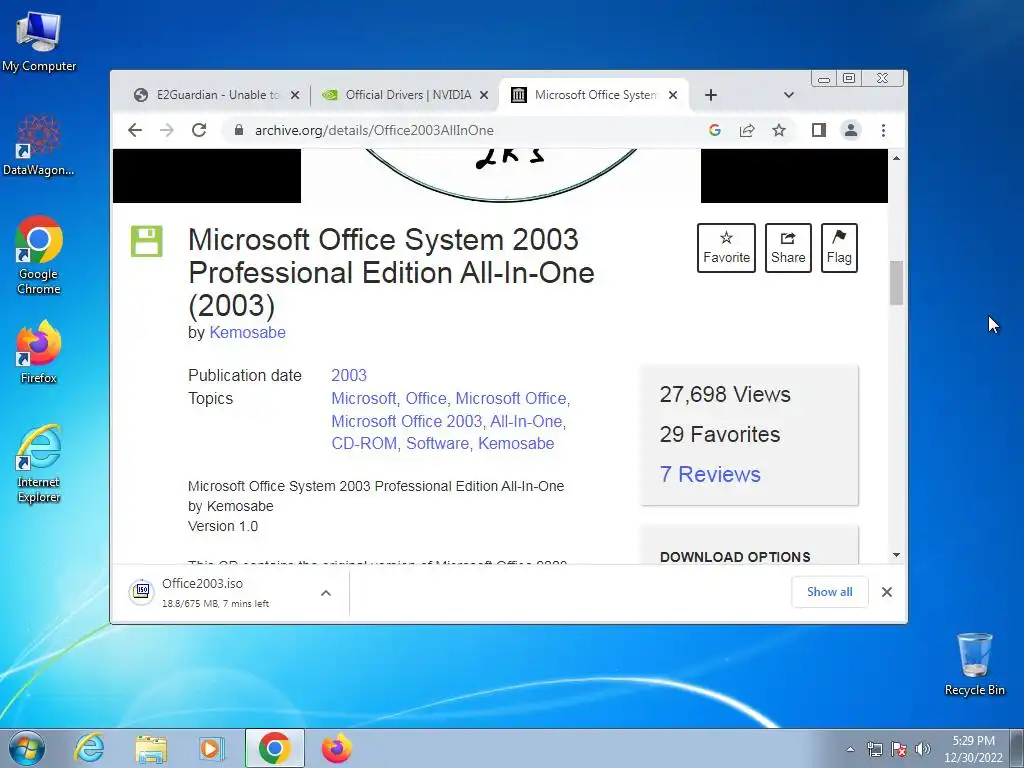Click the share page icon in address bar

pos(746,130)
